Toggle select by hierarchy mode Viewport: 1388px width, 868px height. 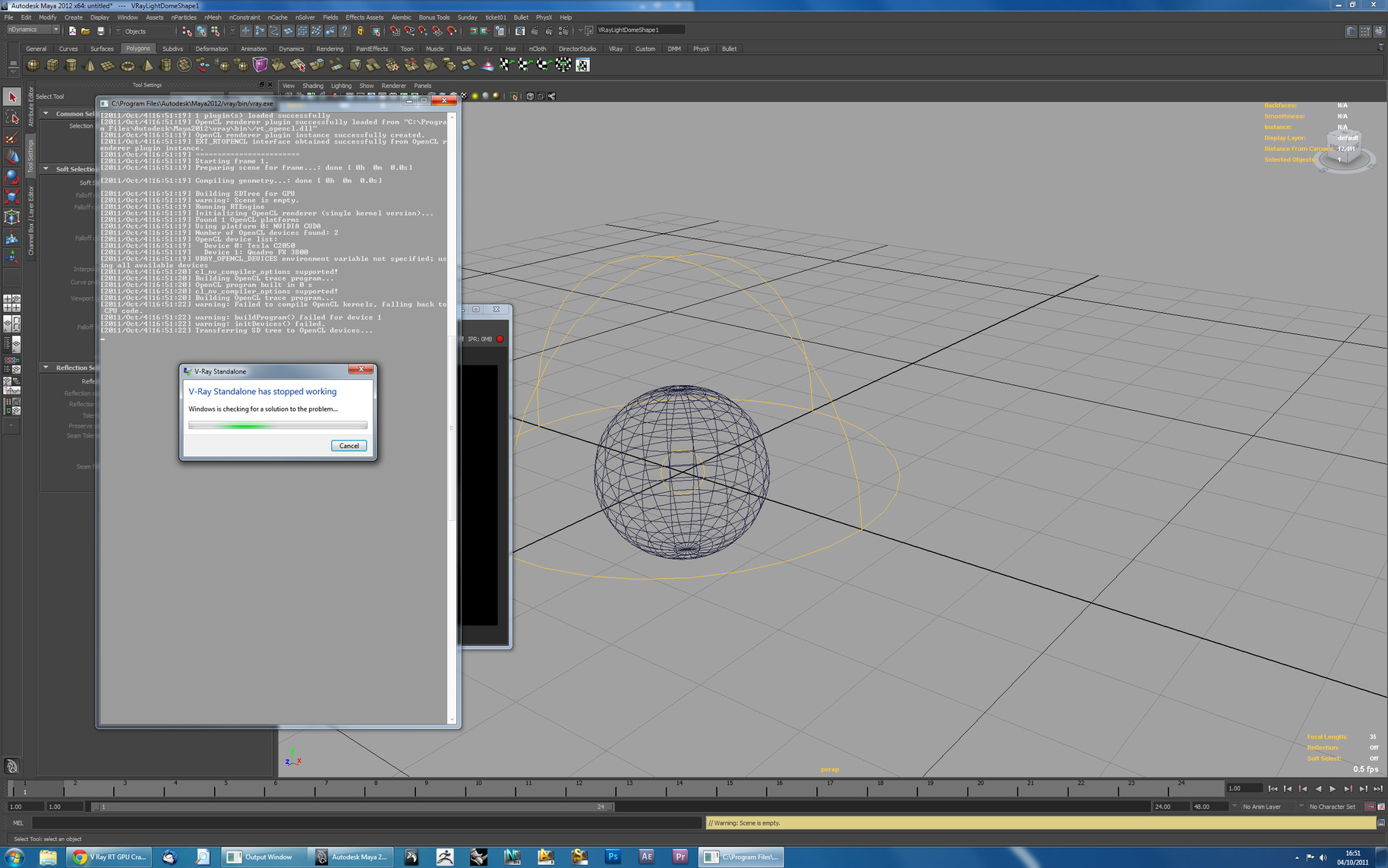[187, 31]
